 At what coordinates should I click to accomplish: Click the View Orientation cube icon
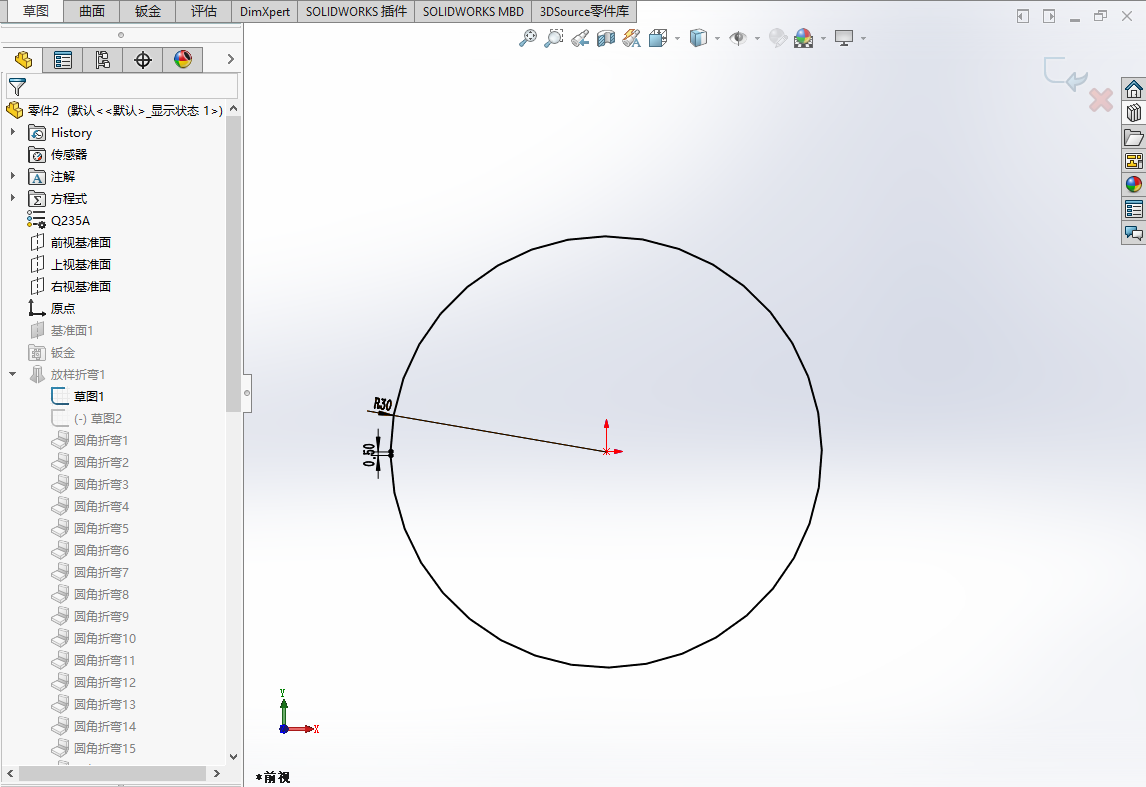pyautogui.click(x=658, y=38)
